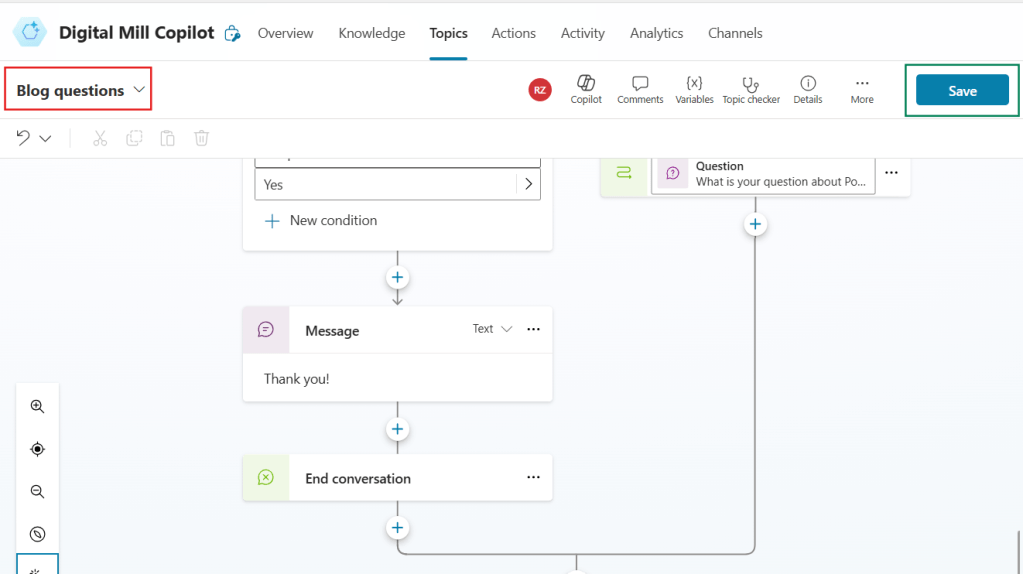
Task: Open the Activity tab
Action: tap(583, 33)
